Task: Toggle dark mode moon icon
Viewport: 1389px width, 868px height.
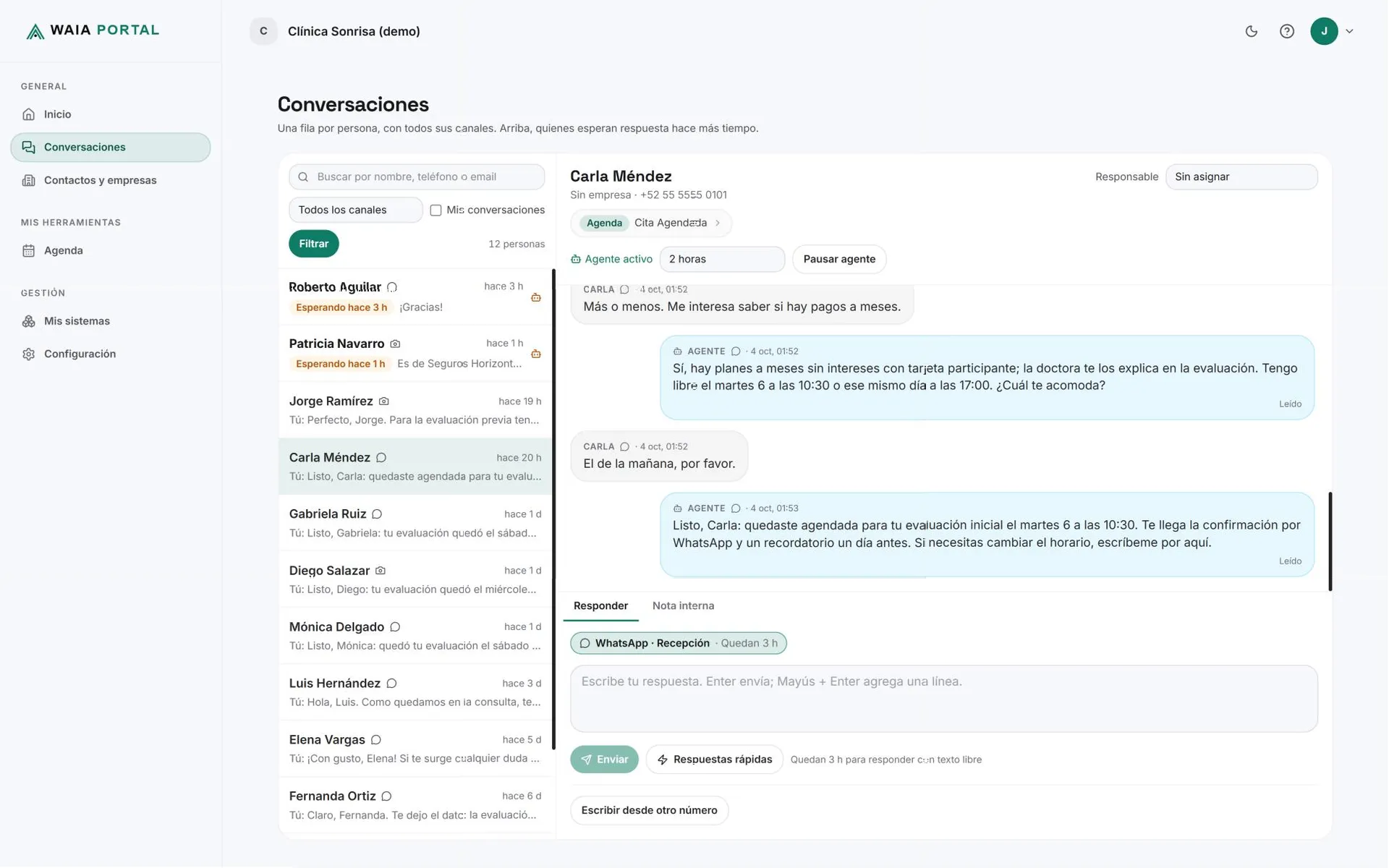Action: 1251,31
